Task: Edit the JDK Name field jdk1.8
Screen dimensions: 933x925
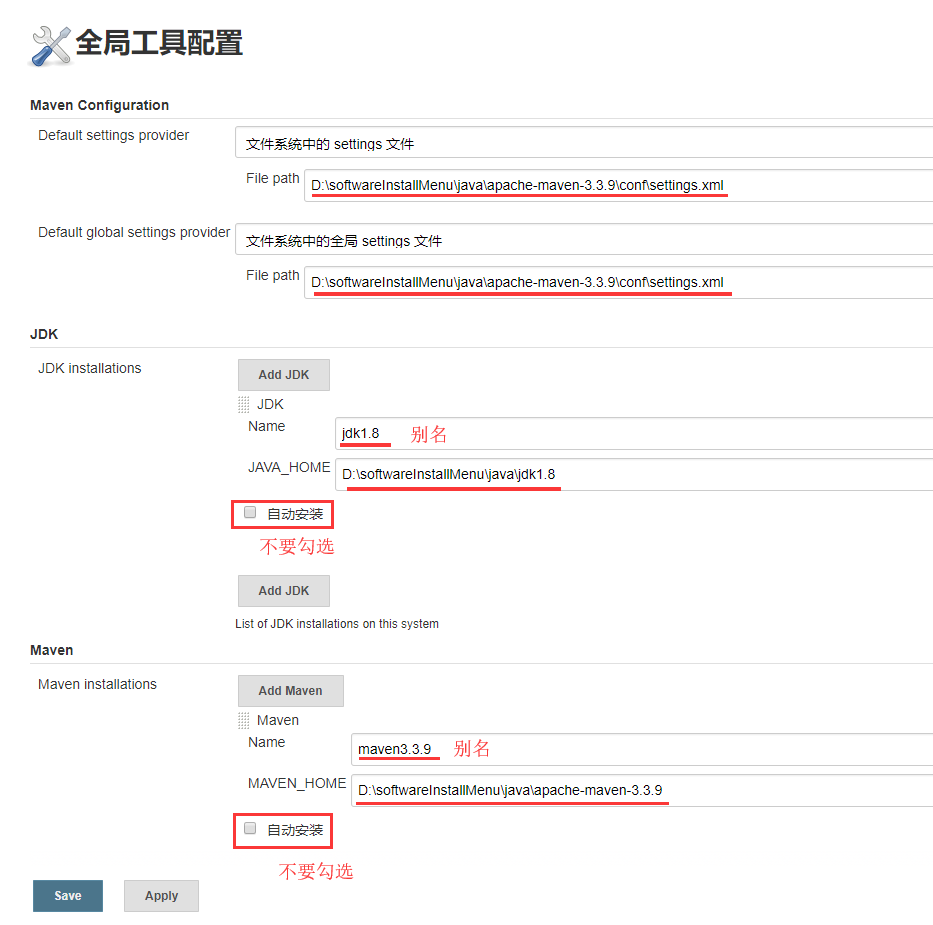Action: (634, 434)
